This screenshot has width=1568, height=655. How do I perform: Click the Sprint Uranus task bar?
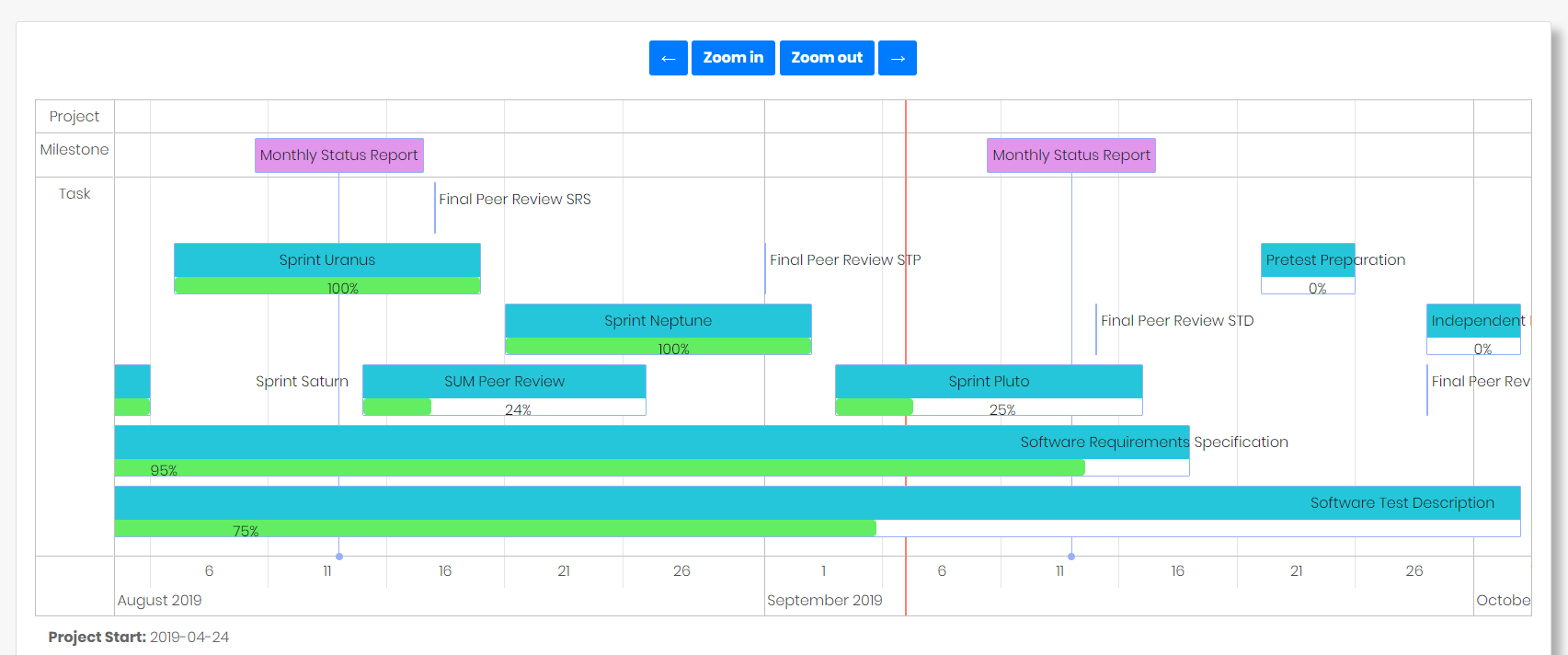click(x=326, y=260)
